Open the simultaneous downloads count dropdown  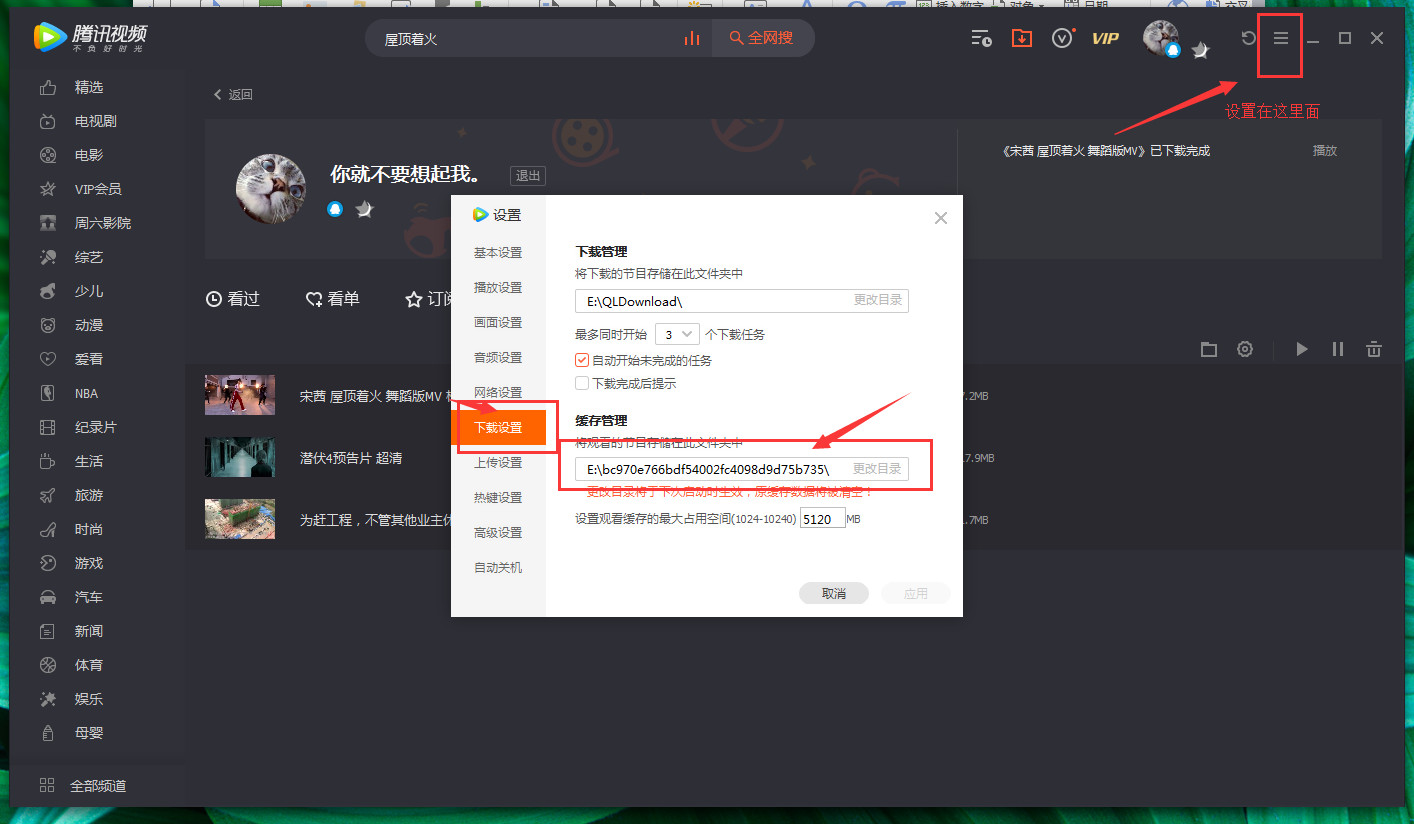(x=677, y=333)
